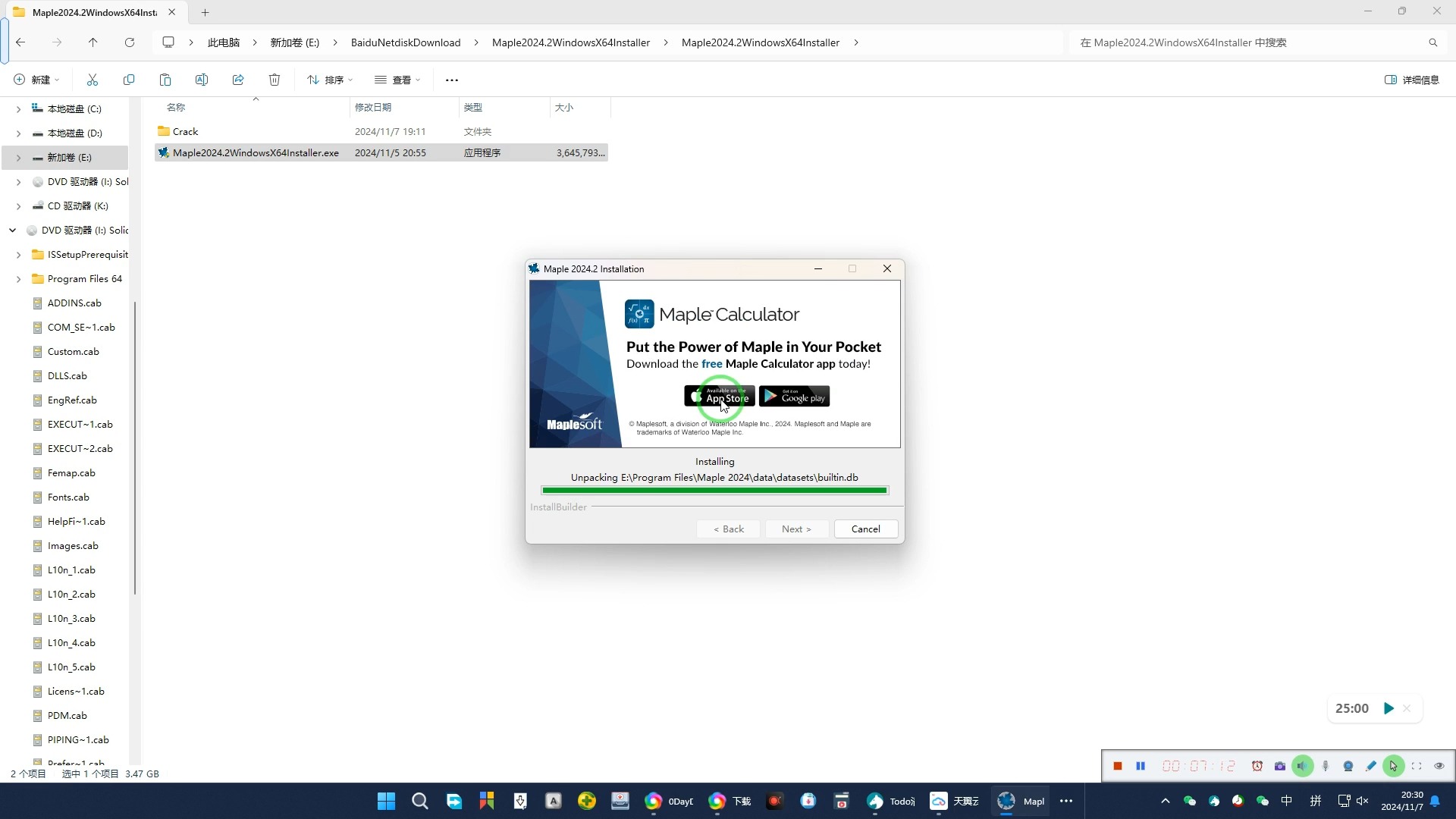1456x819 pixels.
Task: Open the Windows Start menu
Action: [x=386, y=801]
